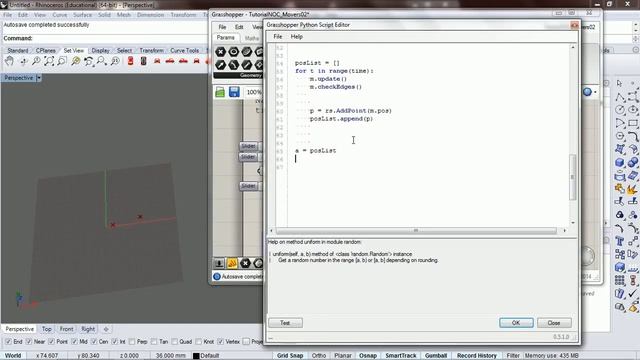Expand Grasshopper preview sphere dropdown arrow
The image size is (640, 360).
[595, 92]
